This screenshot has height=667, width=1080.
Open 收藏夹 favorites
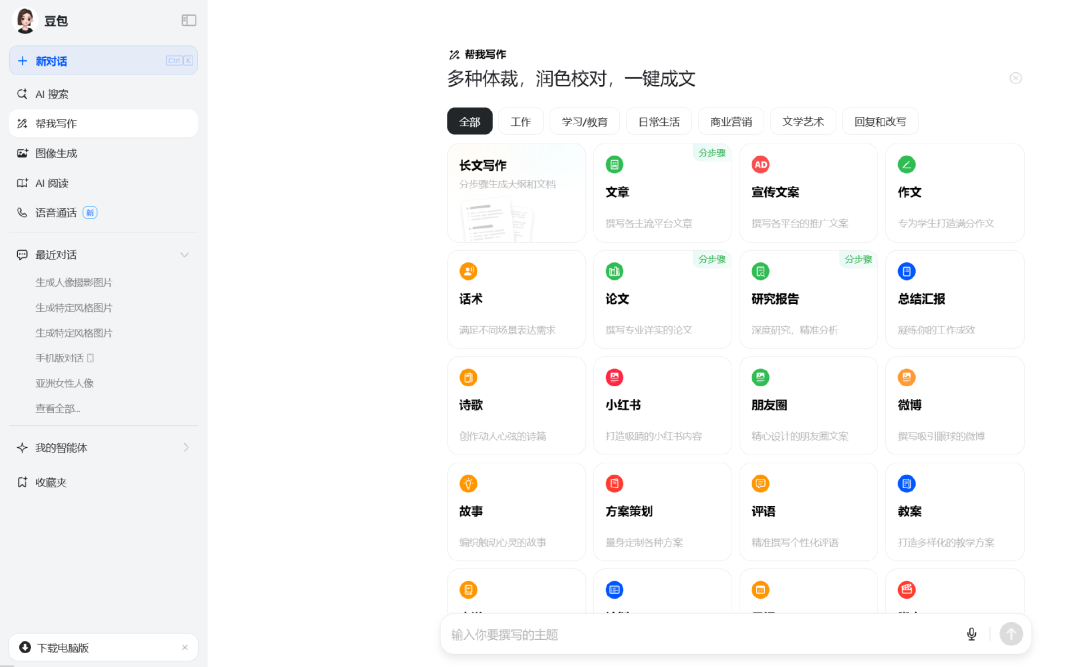click(103, 482)
